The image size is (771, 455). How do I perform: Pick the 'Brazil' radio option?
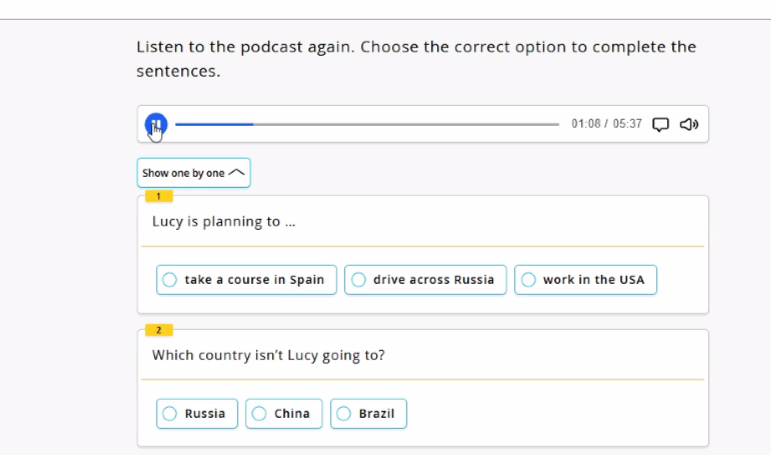368,413
